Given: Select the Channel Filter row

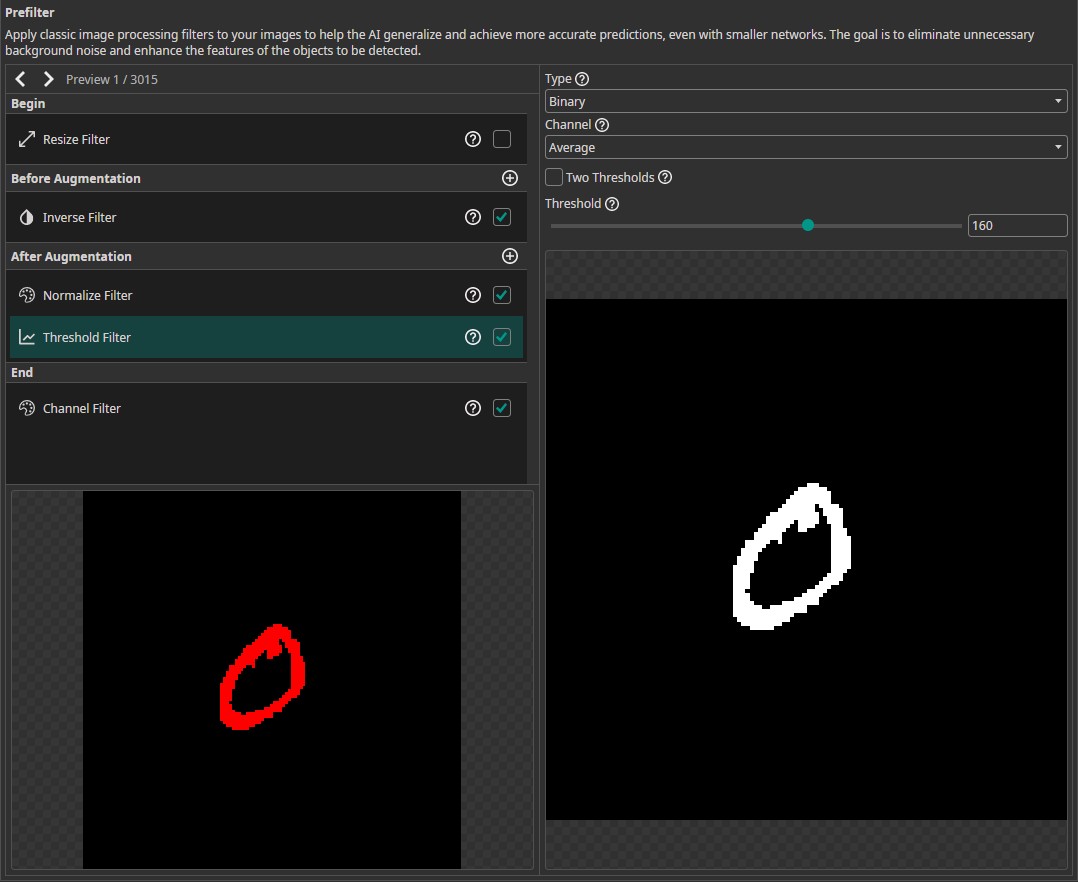Looking at the screenshot, I should coord(266,408).
